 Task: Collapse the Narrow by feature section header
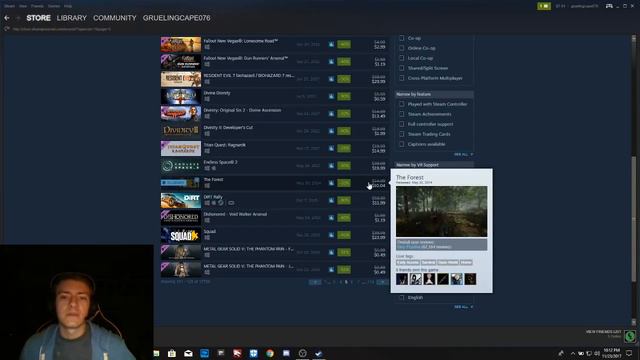click(434, 94)
